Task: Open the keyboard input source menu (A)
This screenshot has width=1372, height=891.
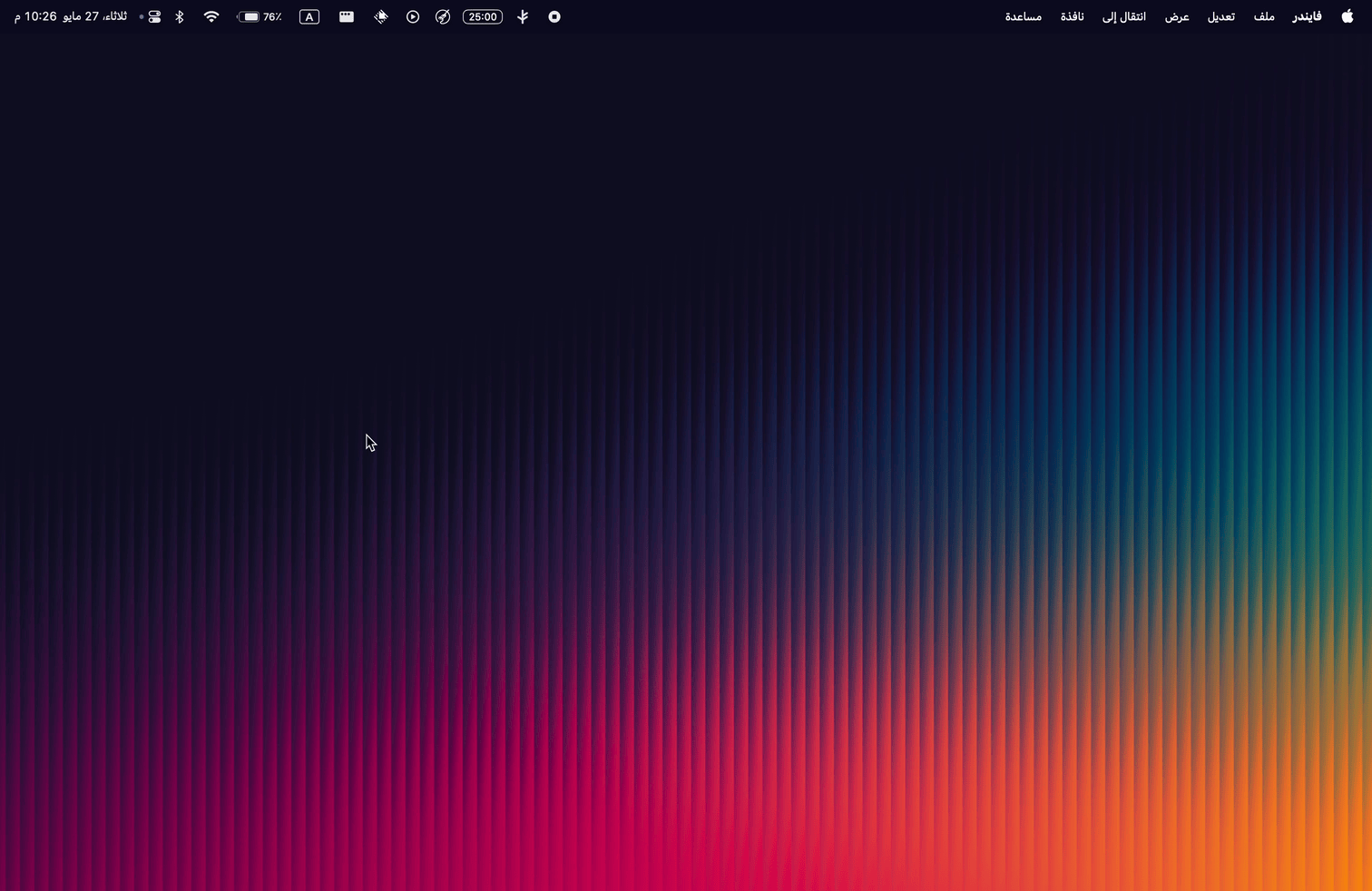Action: (x=309, y=16)
